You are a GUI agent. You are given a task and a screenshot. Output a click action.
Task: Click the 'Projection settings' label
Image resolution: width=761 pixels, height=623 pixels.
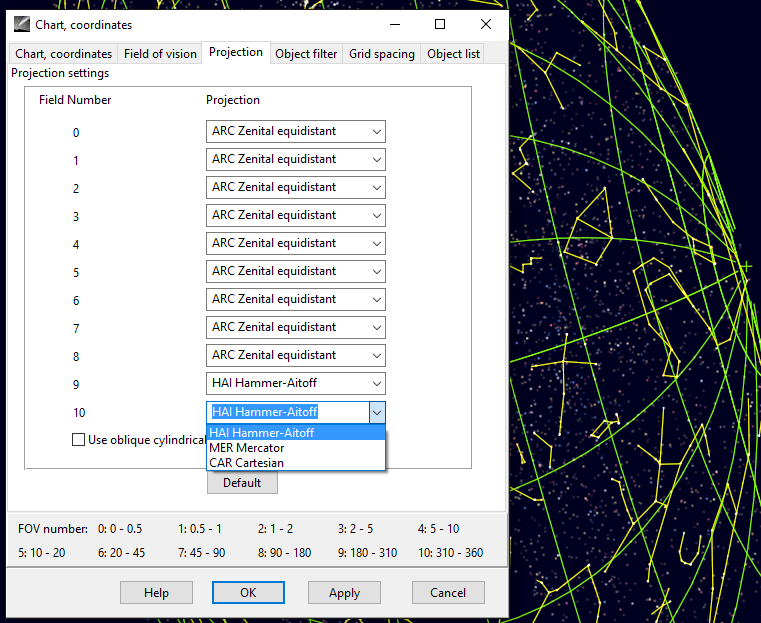[60, 73]
